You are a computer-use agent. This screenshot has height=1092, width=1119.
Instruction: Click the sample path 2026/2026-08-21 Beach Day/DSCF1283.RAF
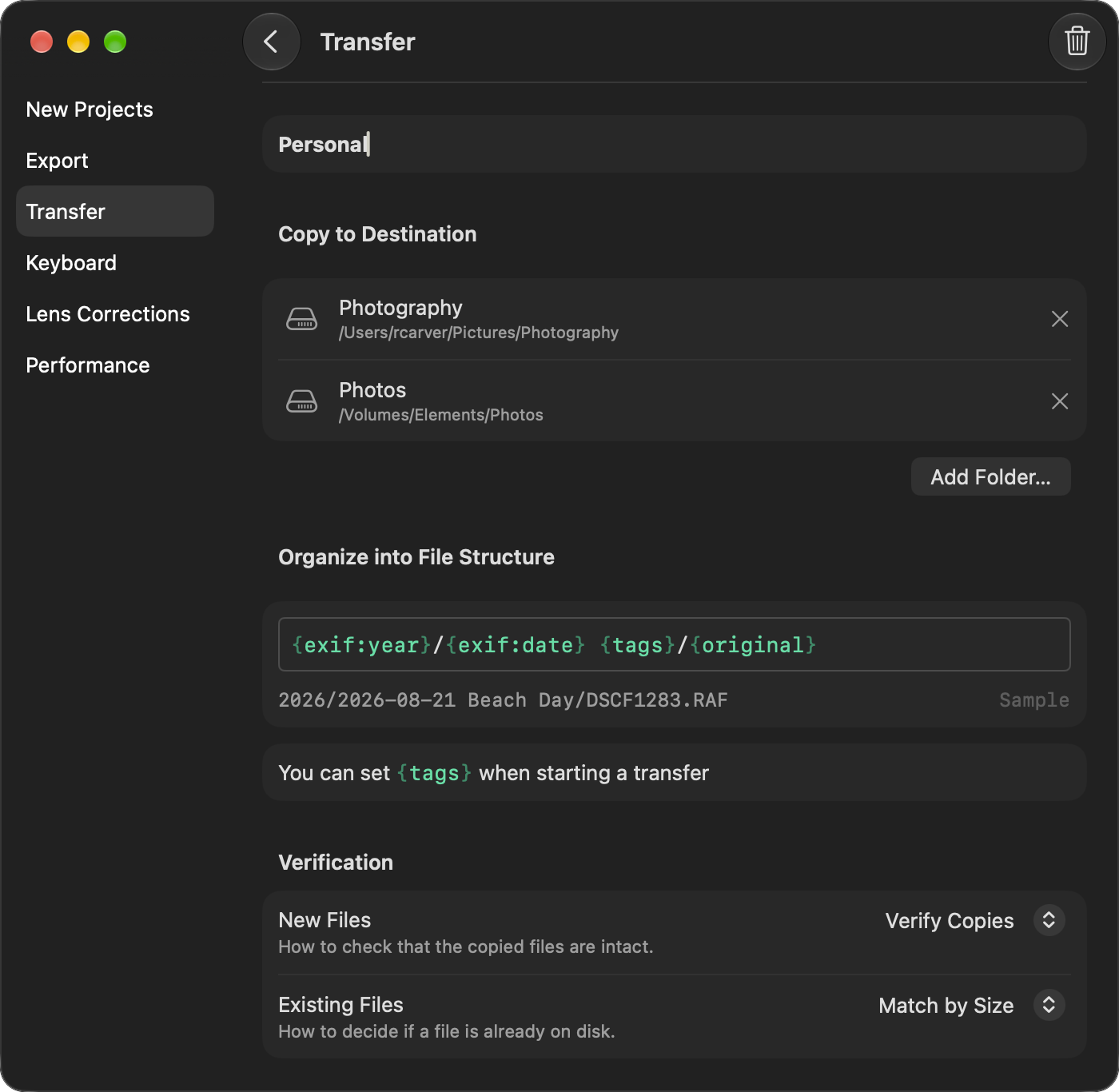point(503,700)
